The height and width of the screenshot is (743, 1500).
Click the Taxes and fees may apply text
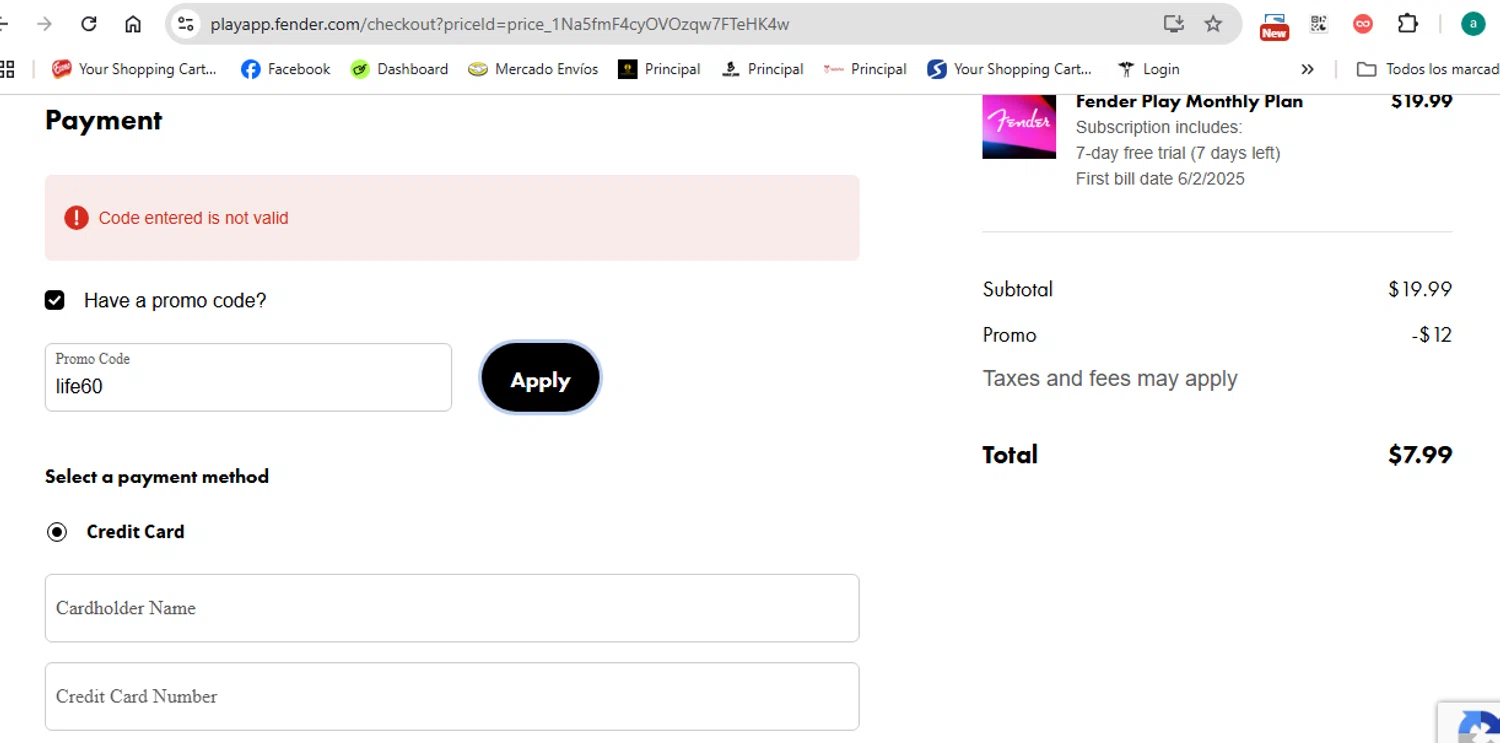pos(1110,379)
